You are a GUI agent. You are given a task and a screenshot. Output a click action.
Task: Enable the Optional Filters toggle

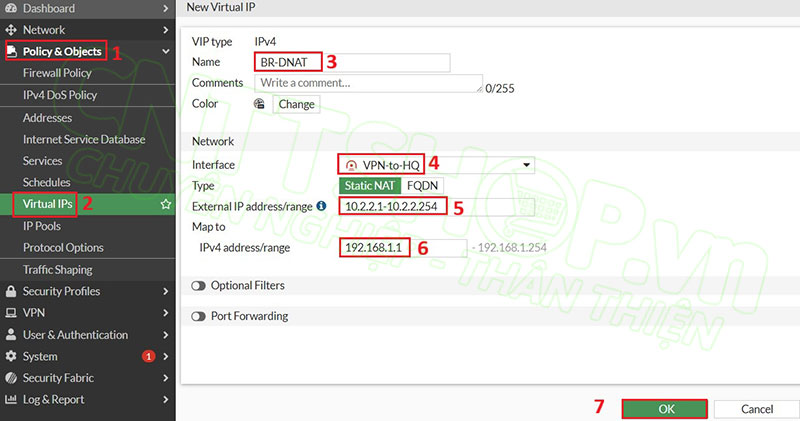coord(198,286)
